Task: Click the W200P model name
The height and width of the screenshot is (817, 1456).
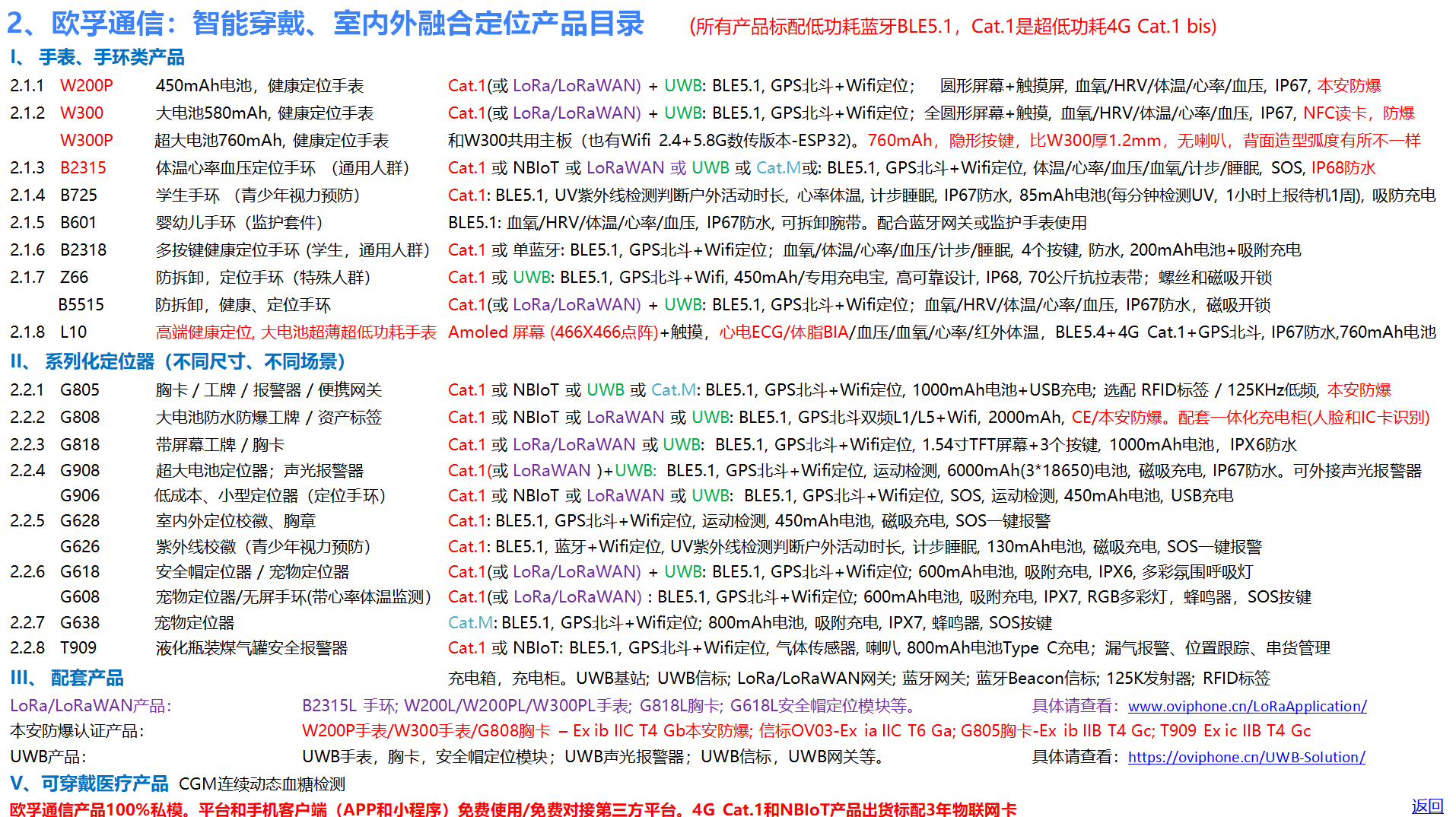Action: (87, 85)
